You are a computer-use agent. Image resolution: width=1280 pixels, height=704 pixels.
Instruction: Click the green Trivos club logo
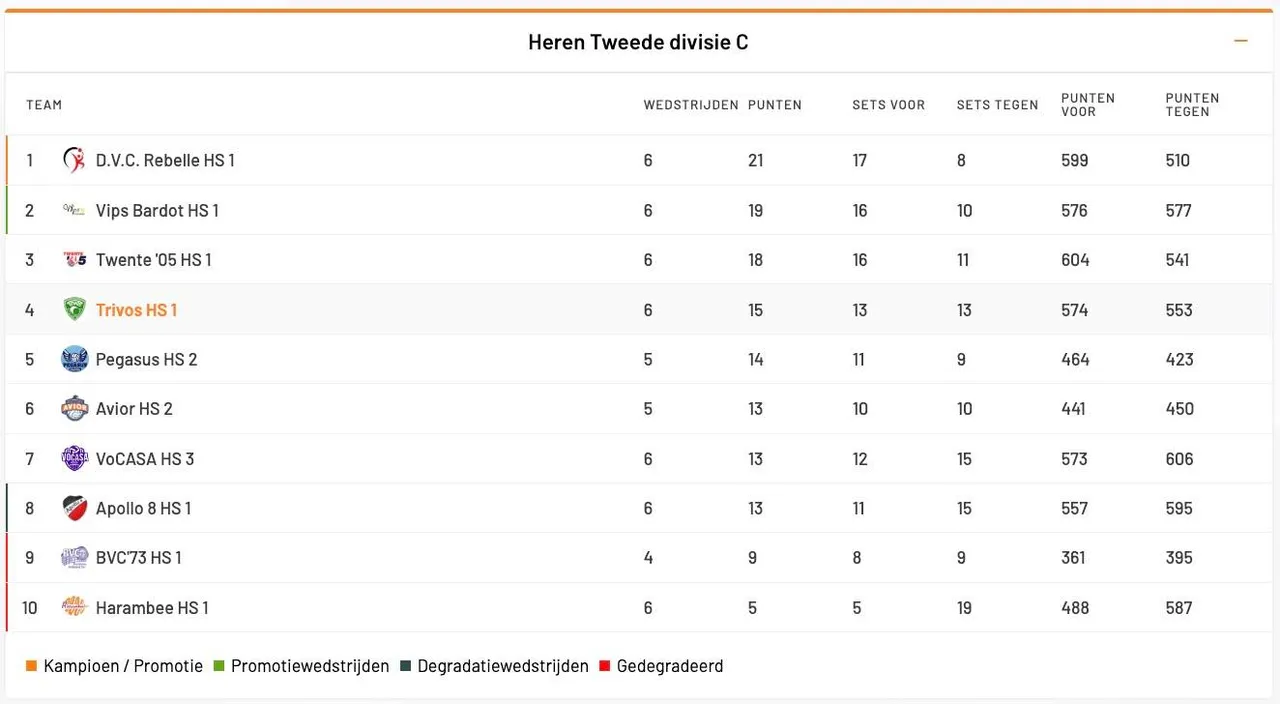click(74, 309)
